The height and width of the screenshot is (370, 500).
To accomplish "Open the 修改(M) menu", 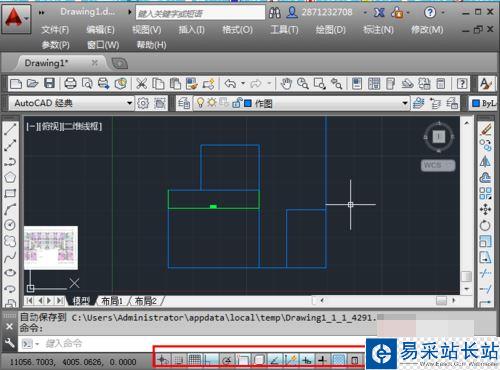I will [x=427, y=30].
